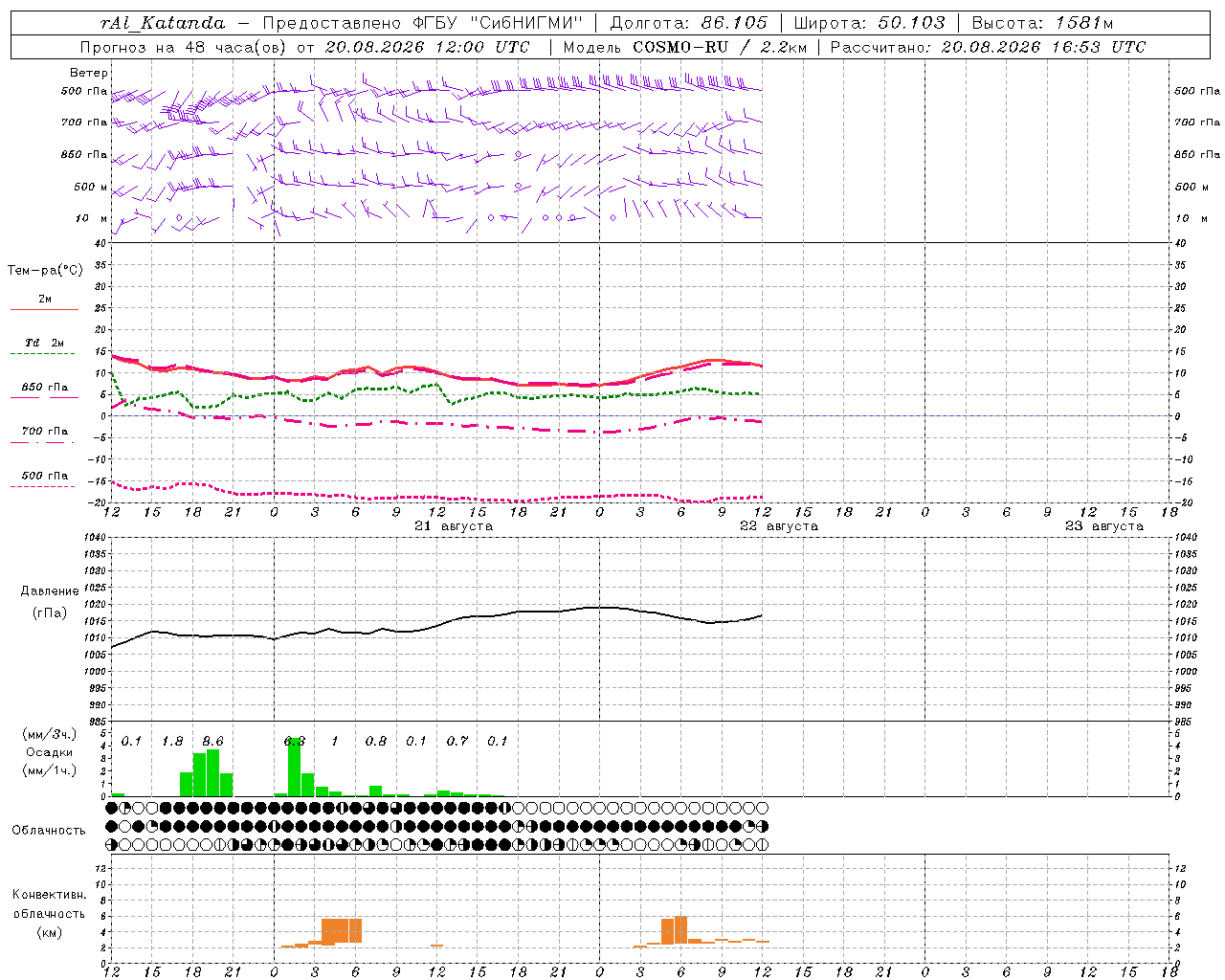Click the Конвективн. облачность panel label
The width and height of the screenshot is (1225, 980).
click(x=49, y=913)
